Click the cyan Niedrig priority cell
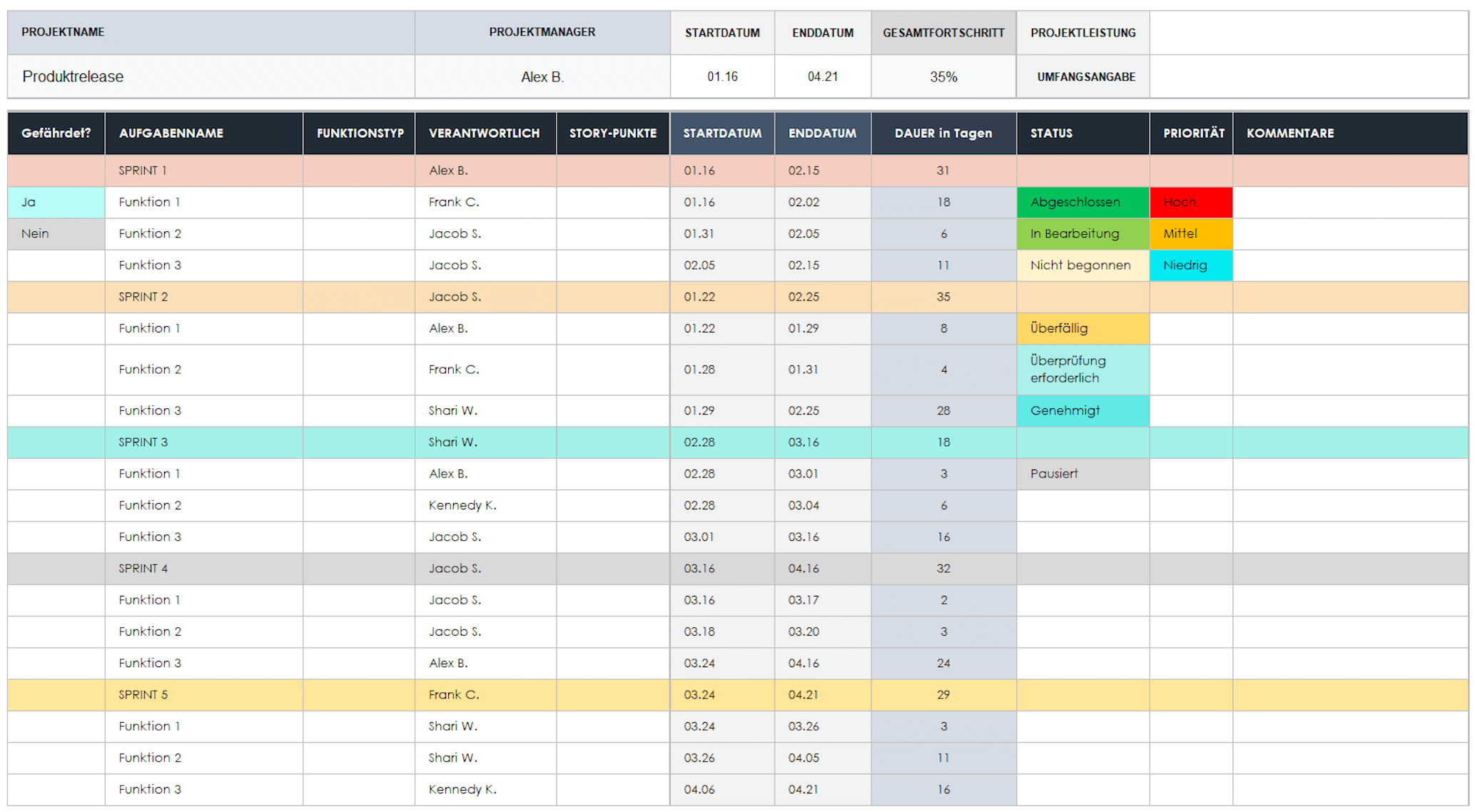Viewport: 1475px width, 812px height. coord(1190,265)
